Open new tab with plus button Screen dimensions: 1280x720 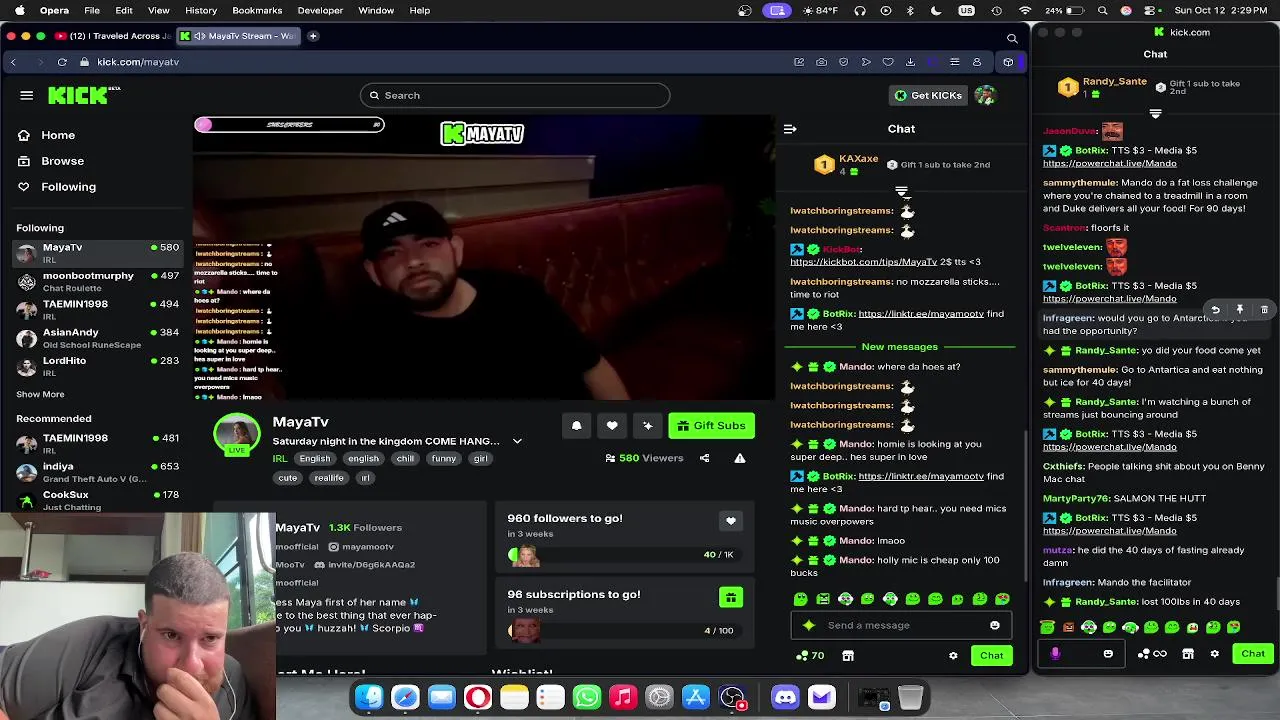point(313,36)
